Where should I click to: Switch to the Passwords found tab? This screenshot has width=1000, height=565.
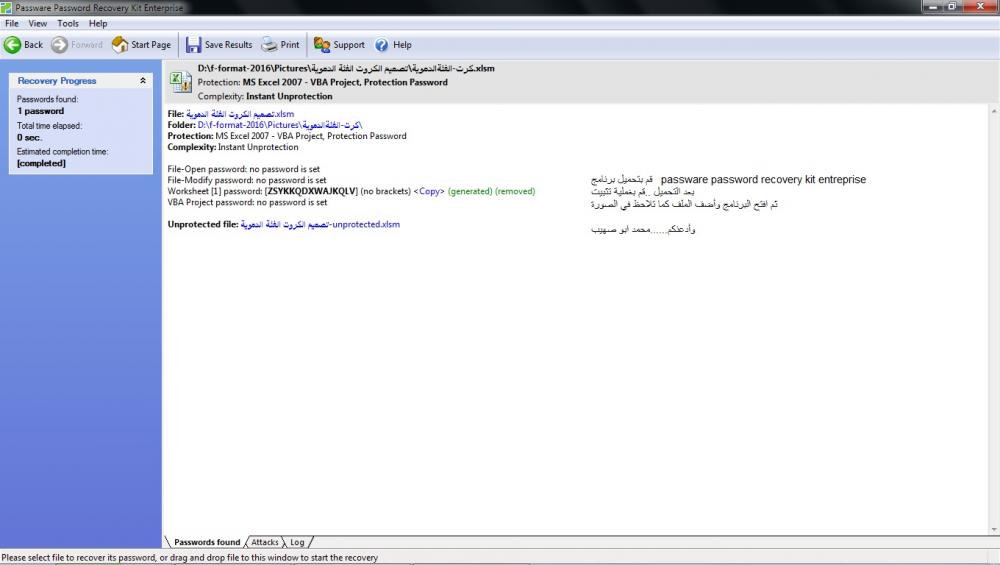coord(207,542)
